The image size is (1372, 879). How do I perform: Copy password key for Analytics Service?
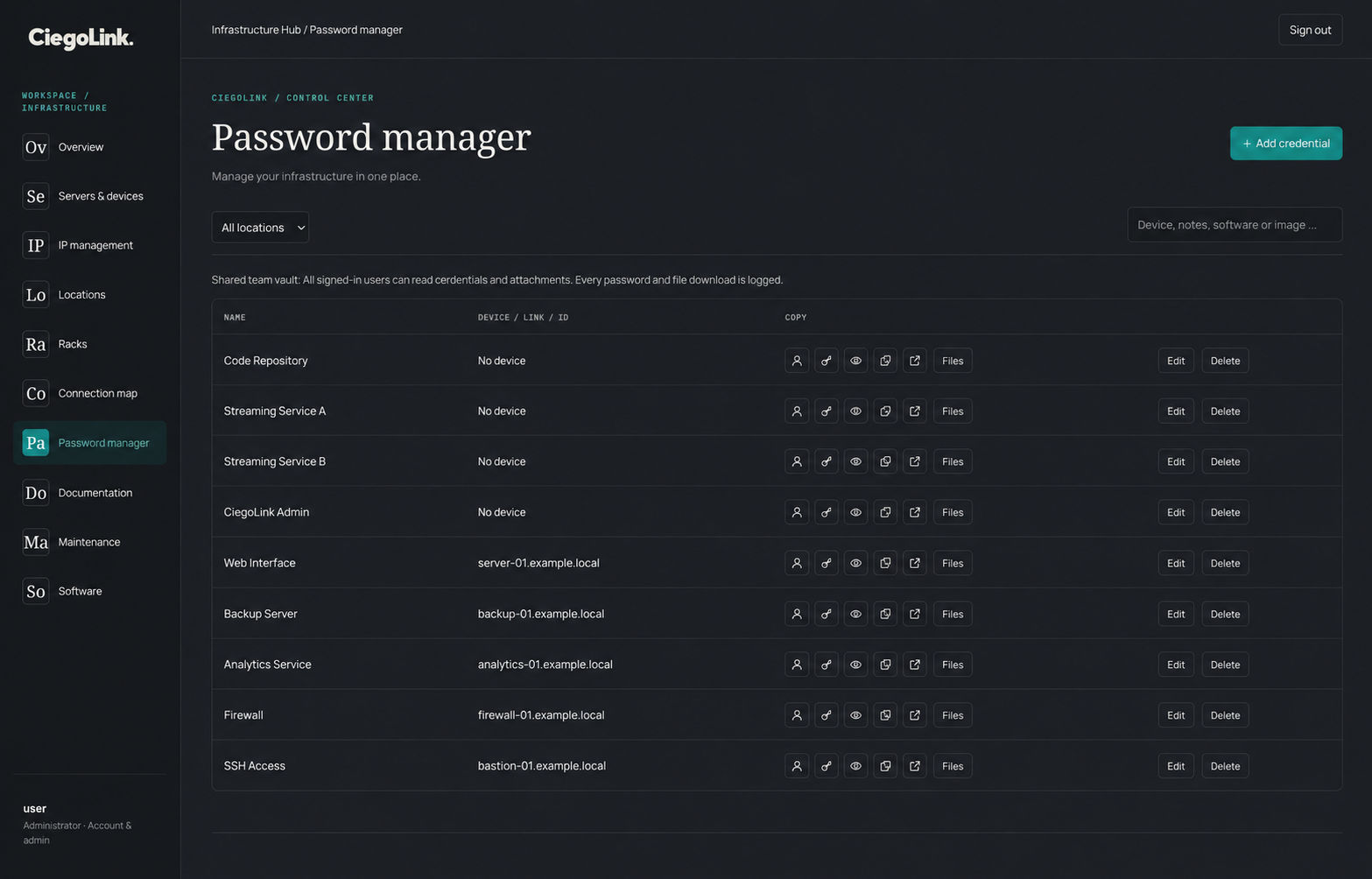[x=827, y=665]
